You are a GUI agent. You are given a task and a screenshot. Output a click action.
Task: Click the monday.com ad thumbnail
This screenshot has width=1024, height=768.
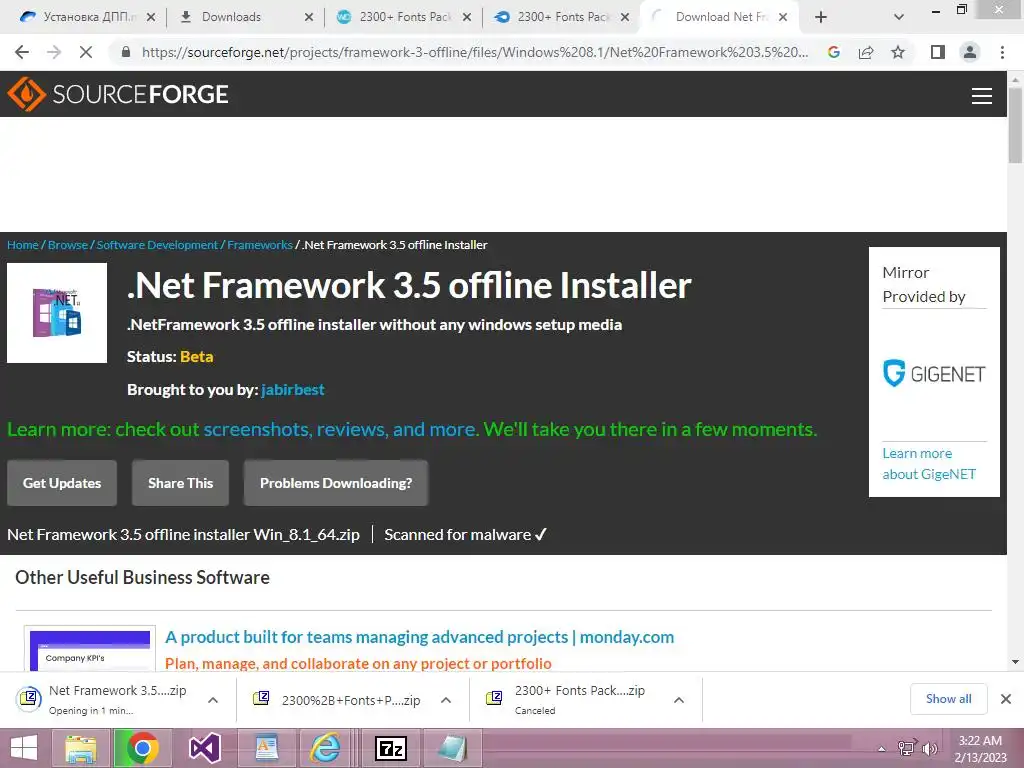(x=90, y=650)
